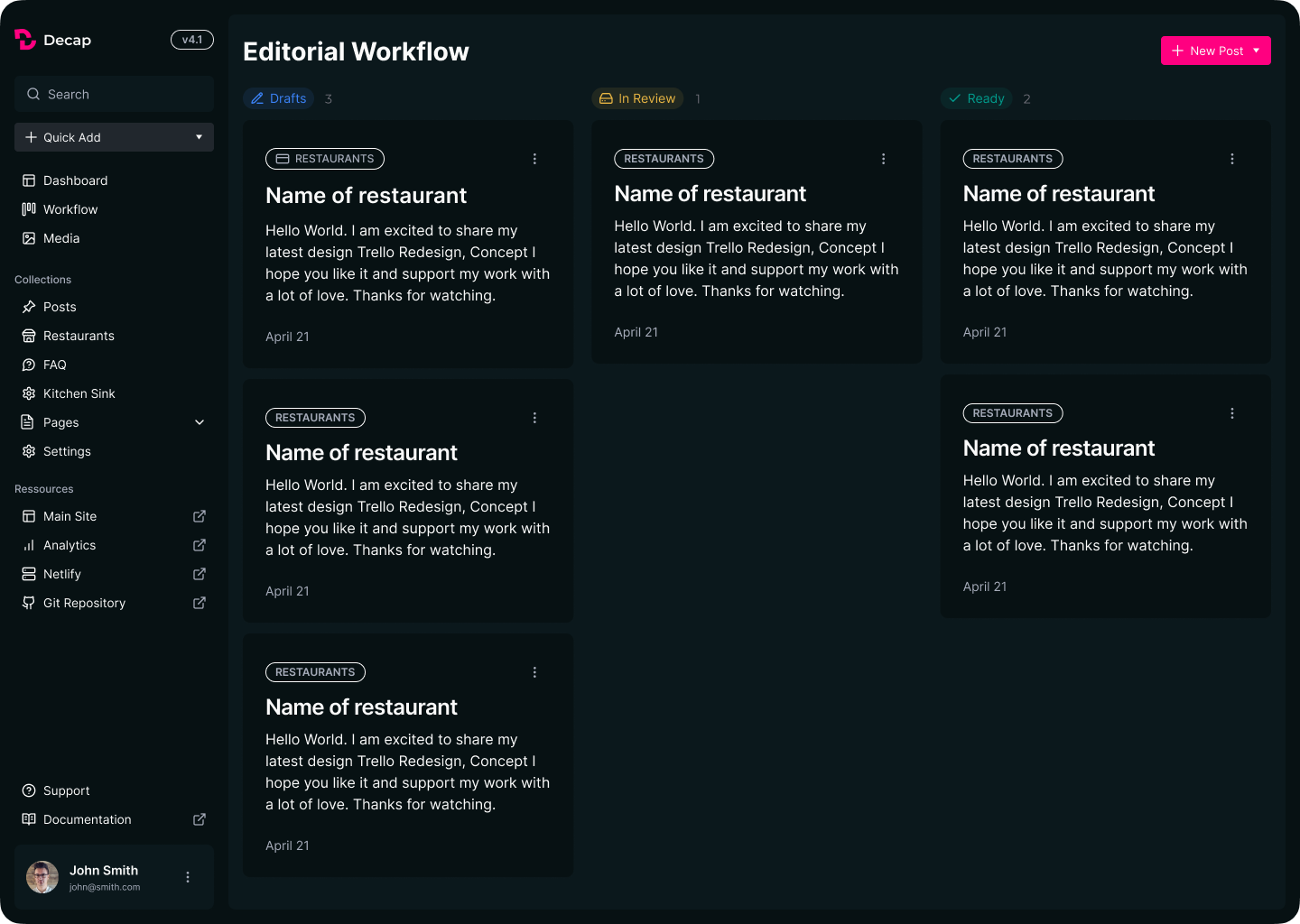Click the Search input field
This screenshot has height=924, width=1300.
(x=114, y=94)
